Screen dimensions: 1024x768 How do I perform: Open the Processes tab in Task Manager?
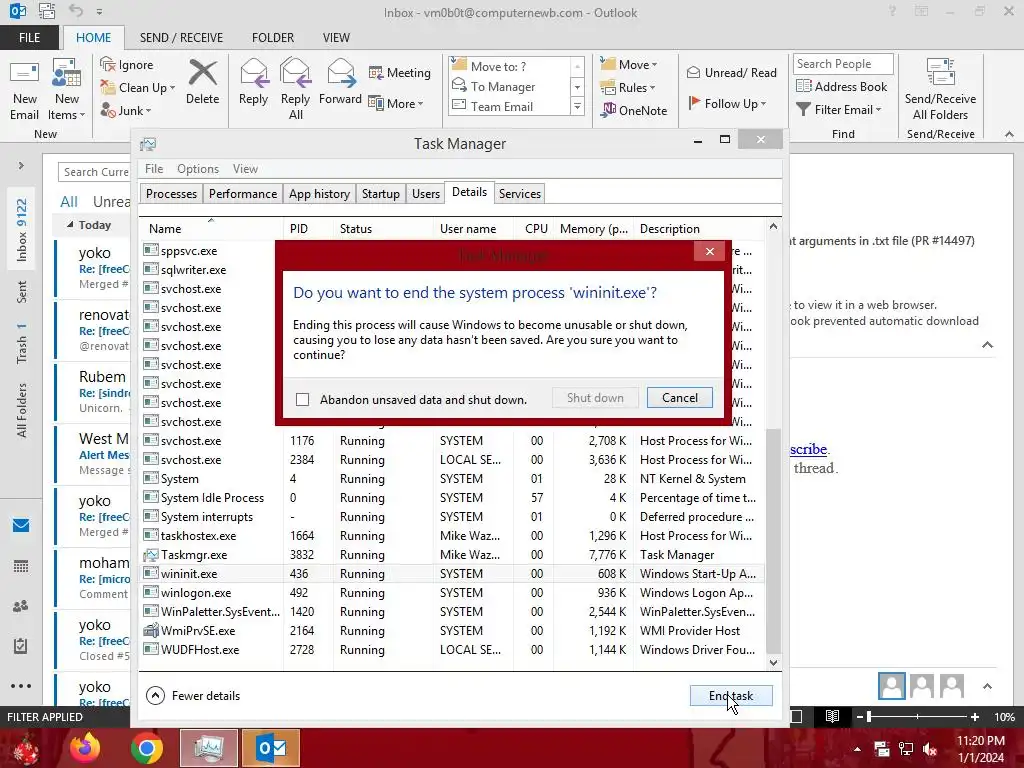coord(171,194)
